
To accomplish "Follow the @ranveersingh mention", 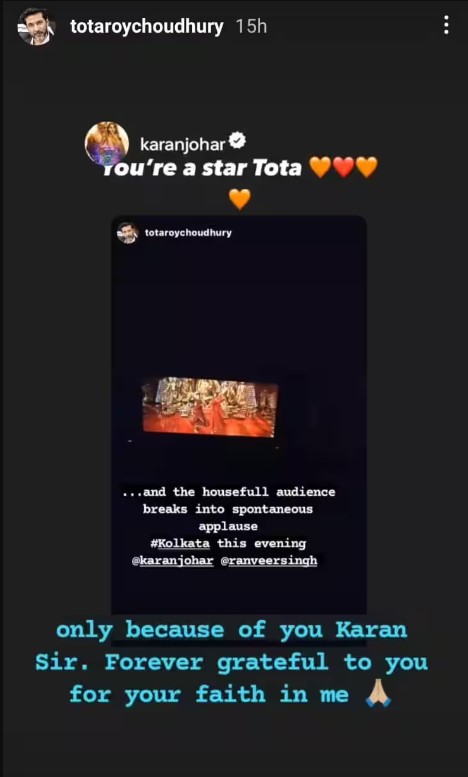I will pyautogui.click(x=272, y=561).
